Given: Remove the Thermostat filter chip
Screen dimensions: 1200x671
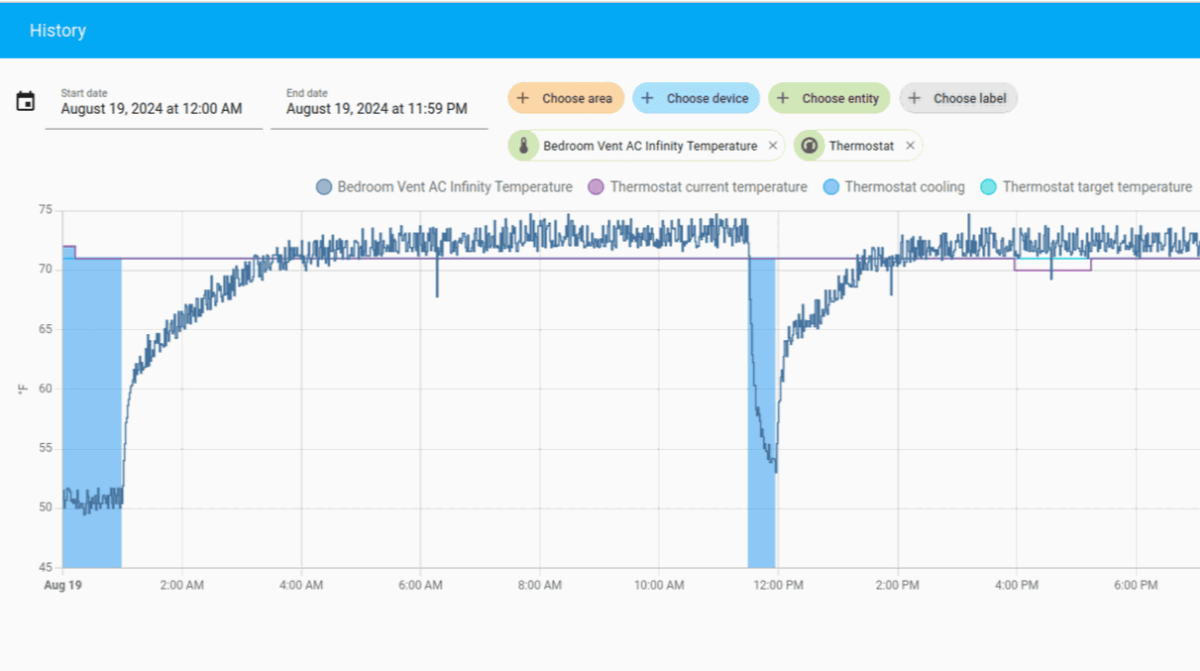Looking at the screenshot, I should [x=909, y=145].
